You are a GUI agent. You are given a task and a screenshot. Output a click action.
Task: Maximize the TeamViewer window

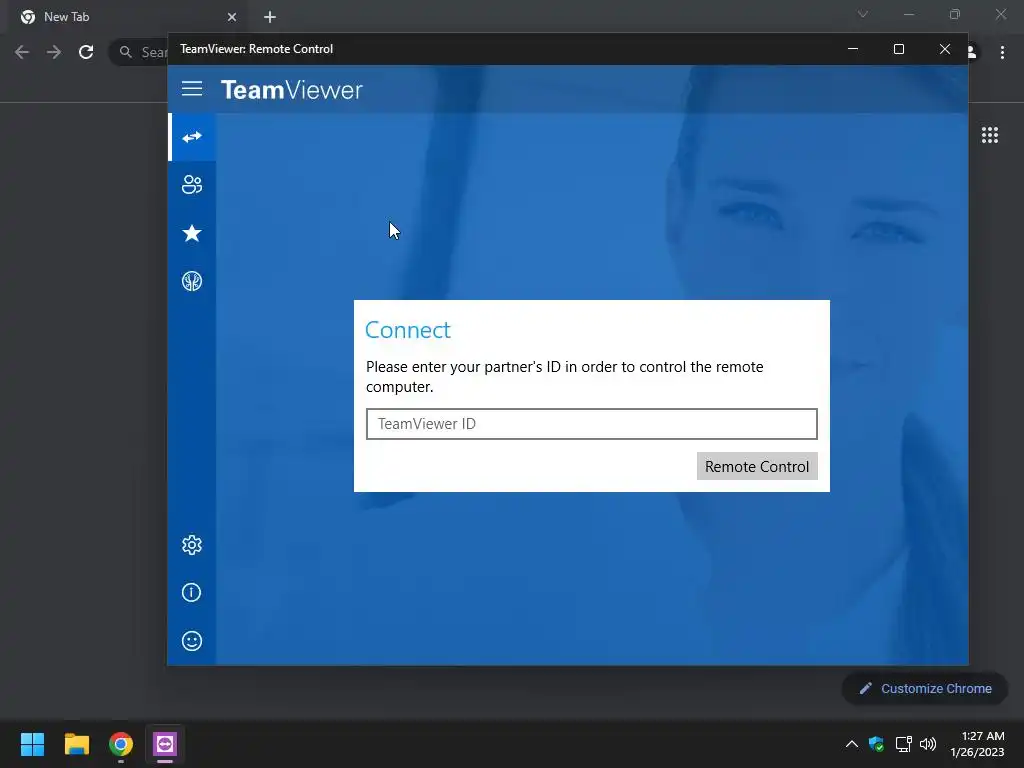pyautogui.click(x=899, y=49)
